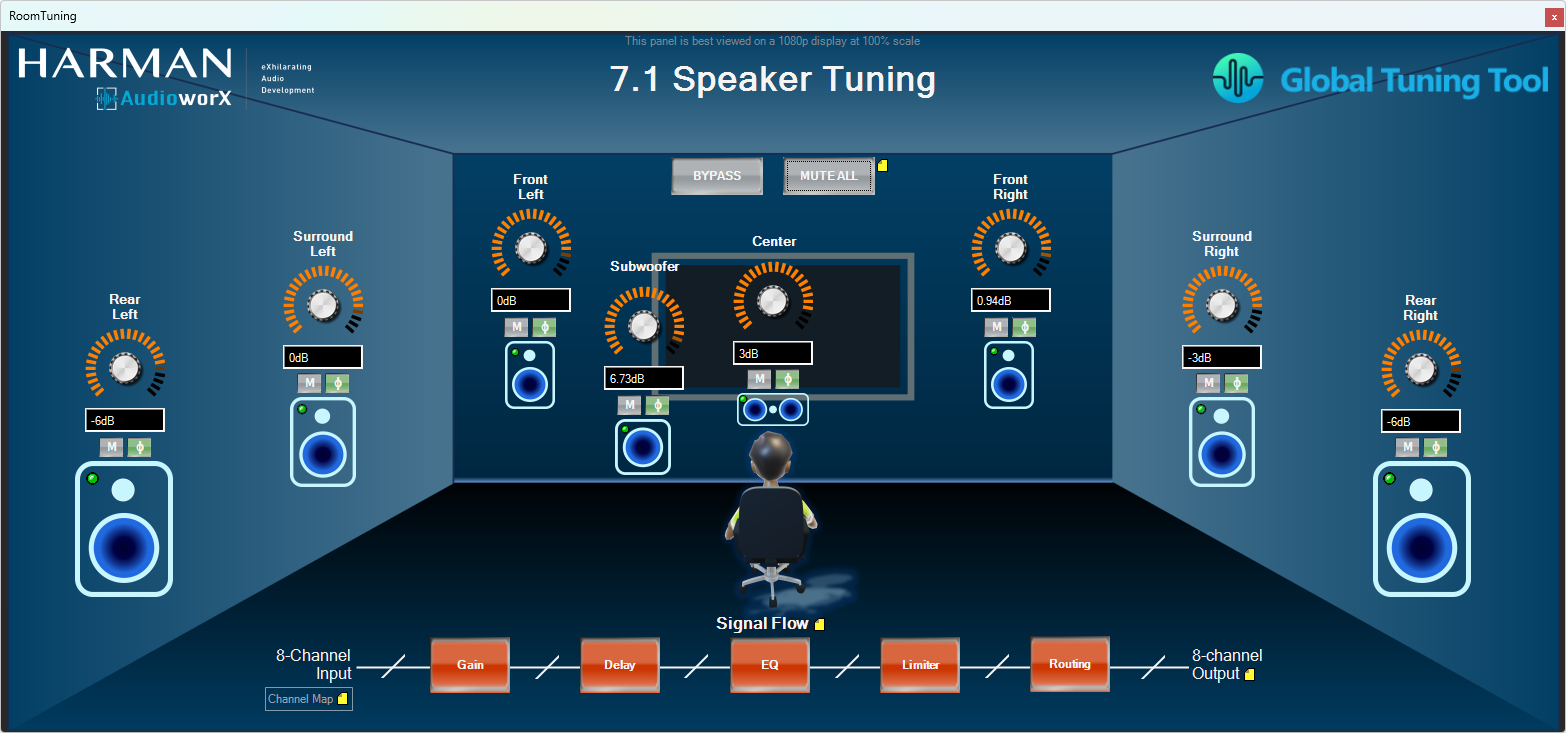Click the Rear Left gain knob

pyautogui.click(x=125, y=368)
